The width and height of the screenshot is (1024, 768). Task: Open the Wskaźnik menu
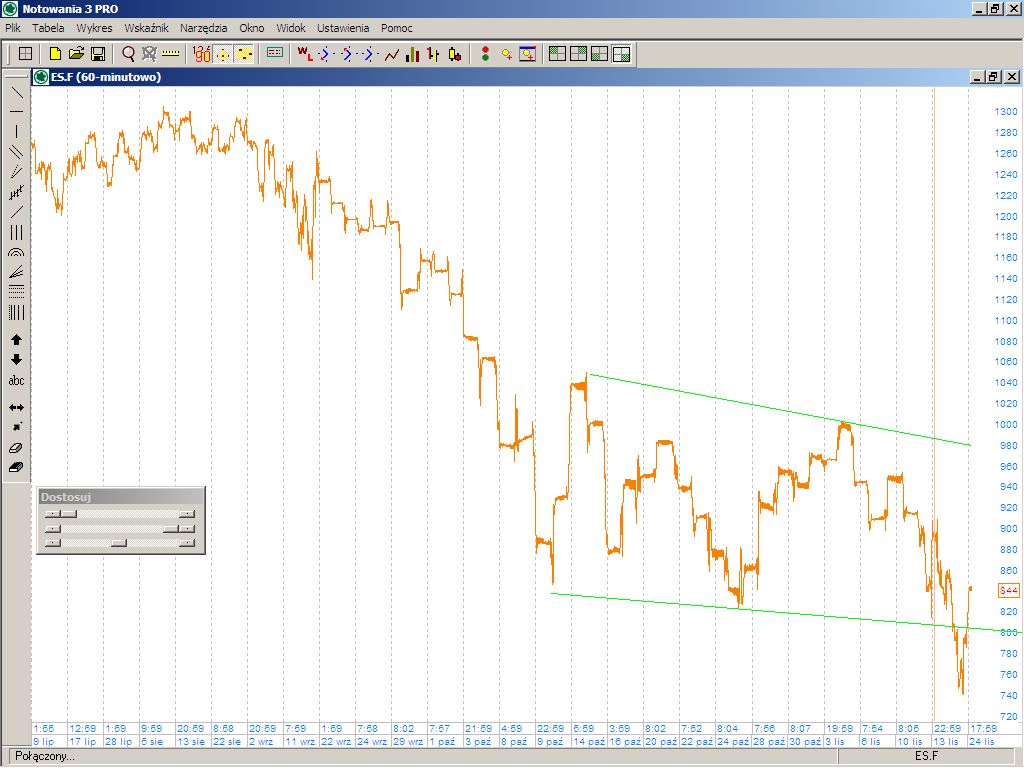(146, 28)
